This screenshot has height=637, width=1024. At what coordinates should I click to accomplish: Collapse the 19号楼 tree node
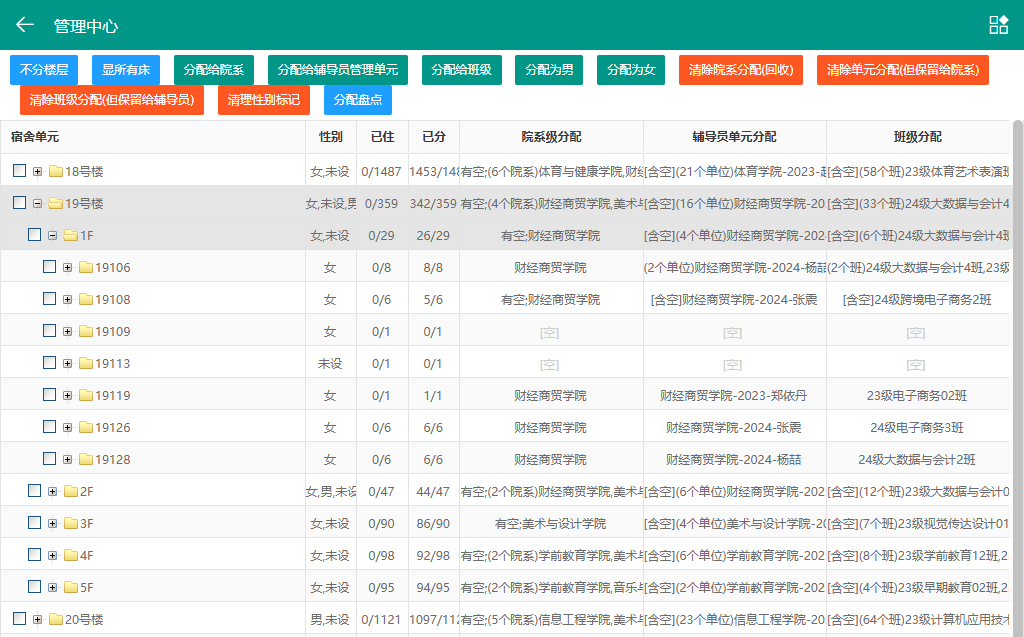(x=38, y=204)
